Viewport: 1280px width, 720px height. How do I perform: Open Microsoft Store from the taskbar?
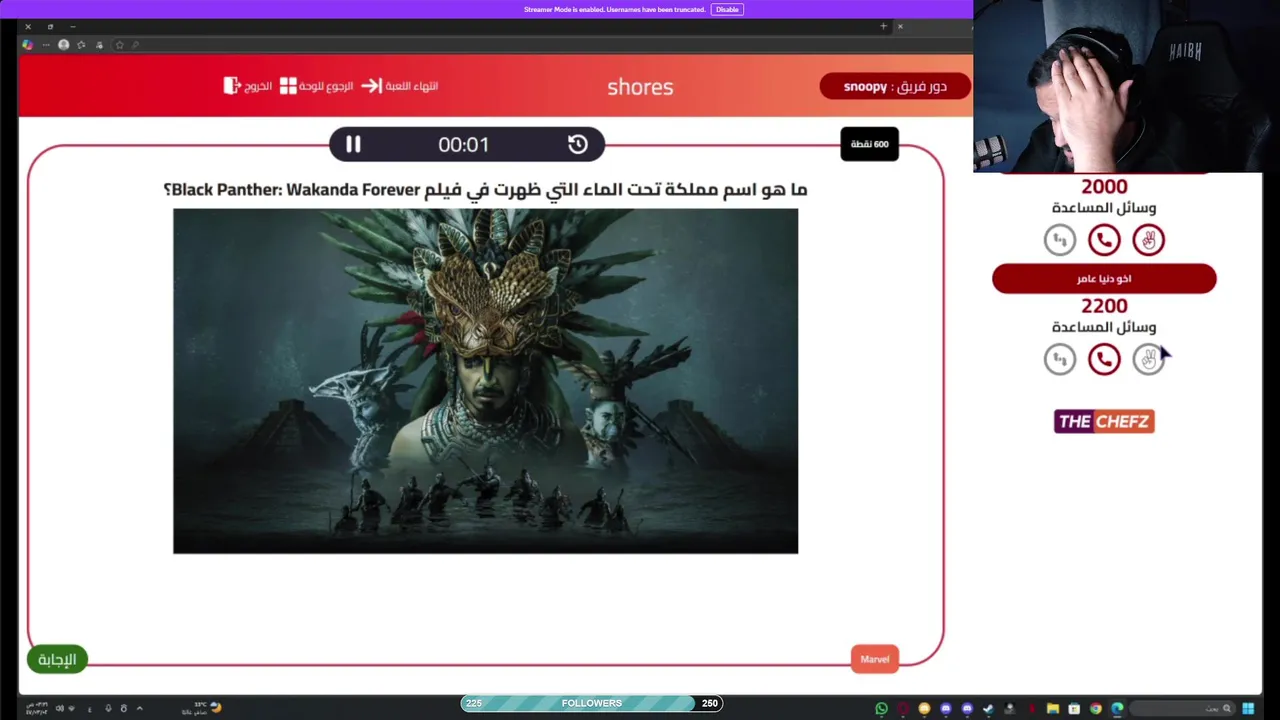pos(1074,708)
